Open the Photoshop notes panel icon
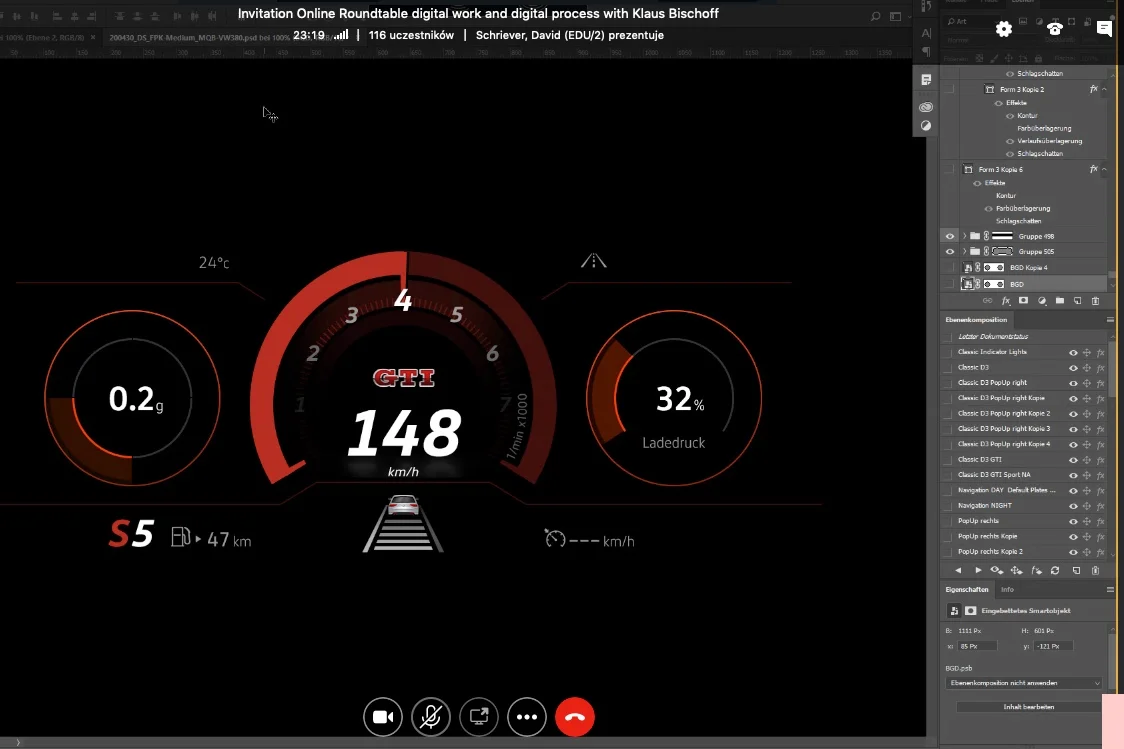This screenshot has width=1124, height=749. point(926,80)
